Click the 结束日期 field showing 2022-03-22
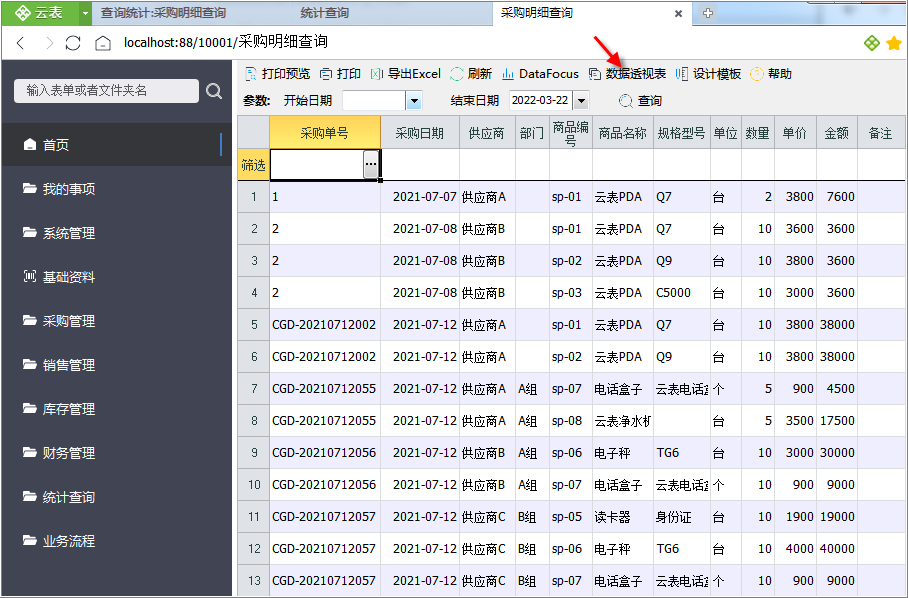Image resolution: width=908 pixels, height=598 pixels. click(x=541, y=101)
